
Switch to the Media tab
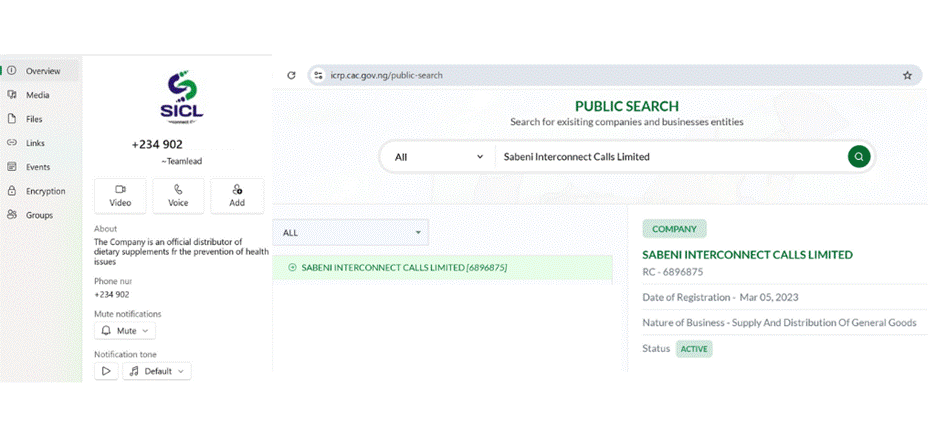(x=37, y=95)
